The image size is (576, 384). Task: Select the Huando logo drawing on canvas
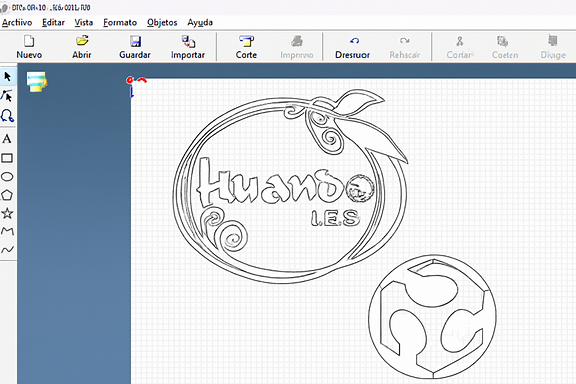point(290,186)
